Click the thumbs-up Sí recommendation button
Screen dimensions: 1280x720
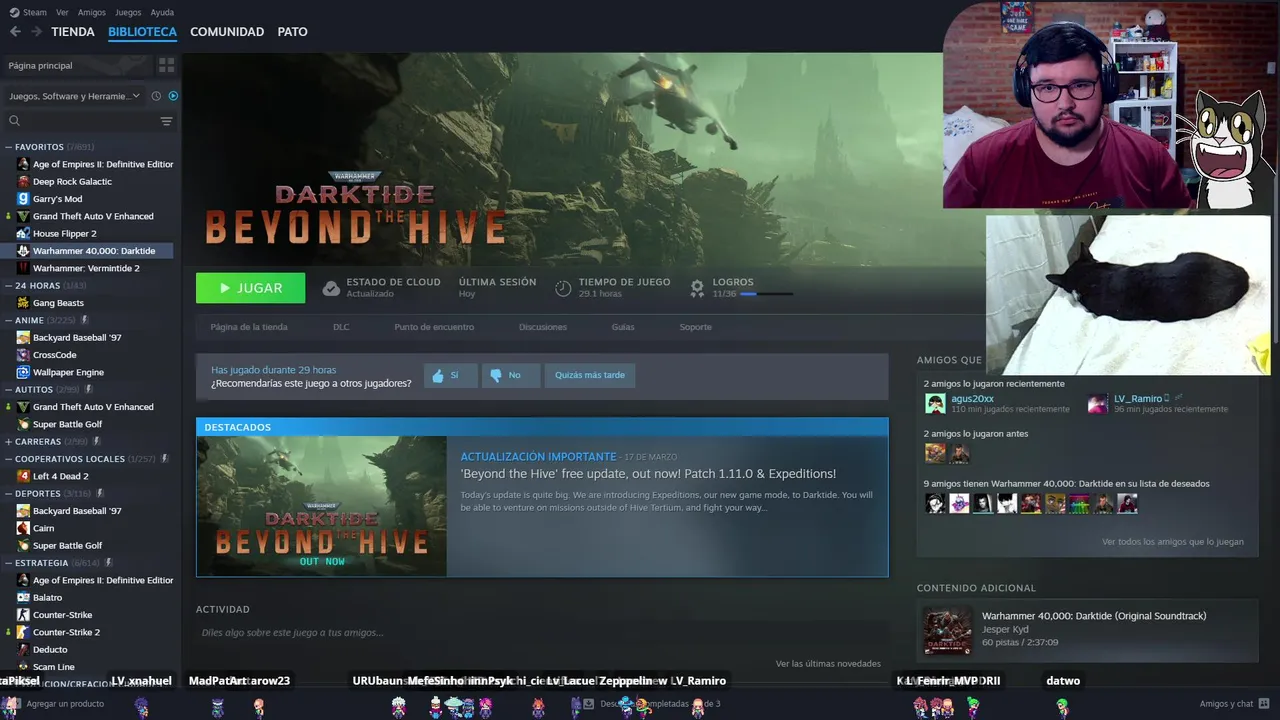point(450,375)
